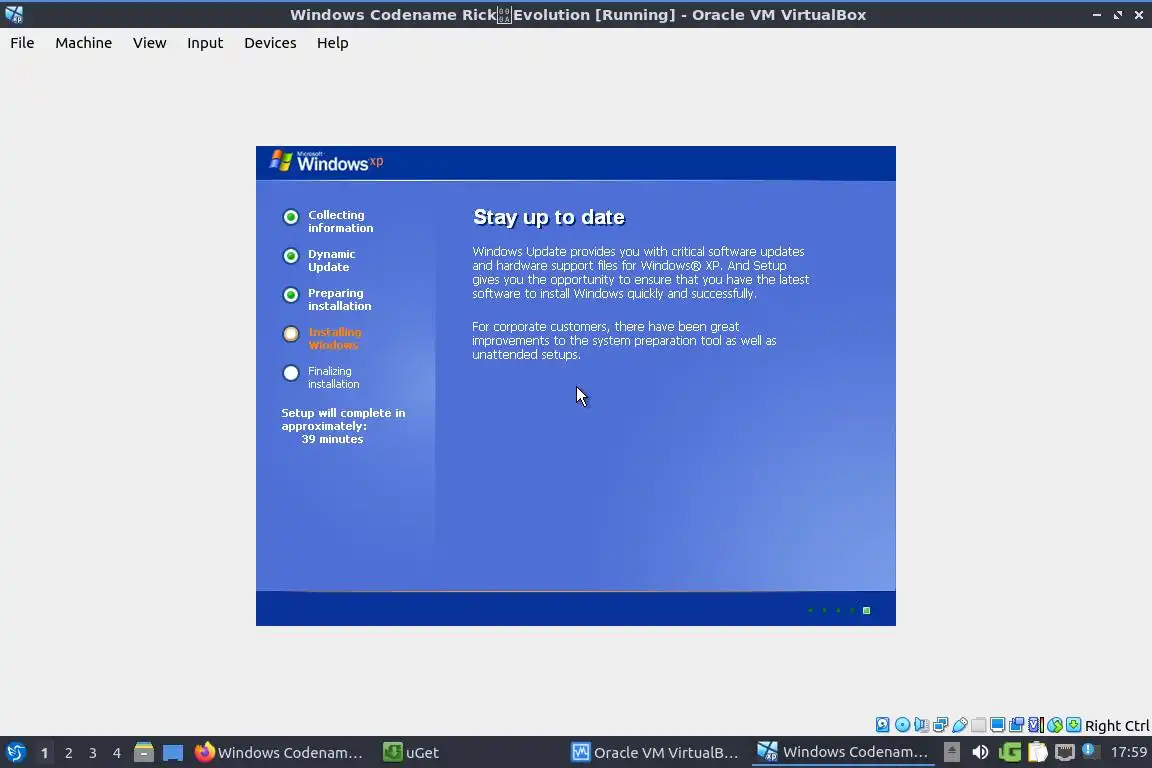Click the Windows XP logo in setup

coord(325,161)
